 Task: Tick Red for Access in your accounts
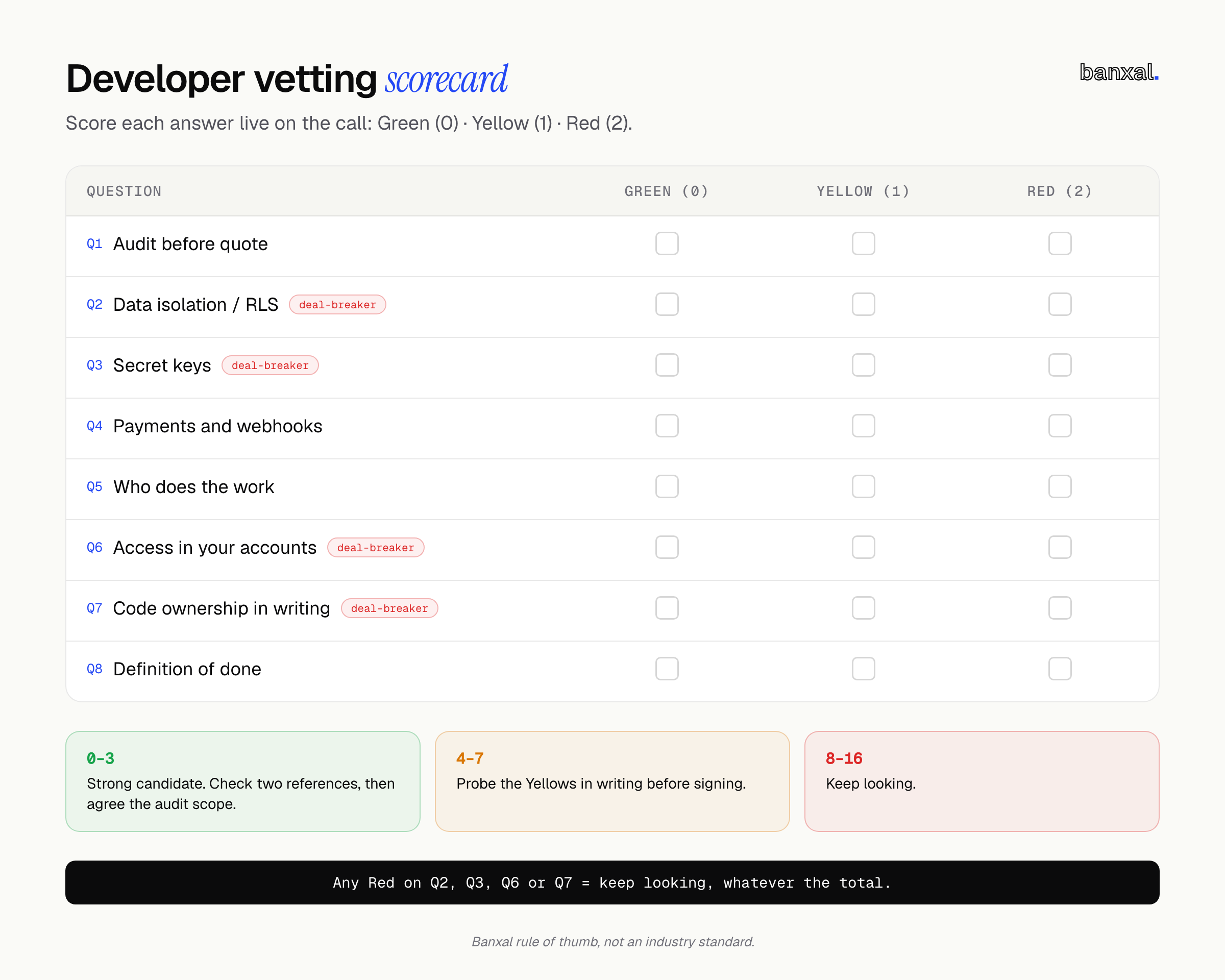point(1060,548)
